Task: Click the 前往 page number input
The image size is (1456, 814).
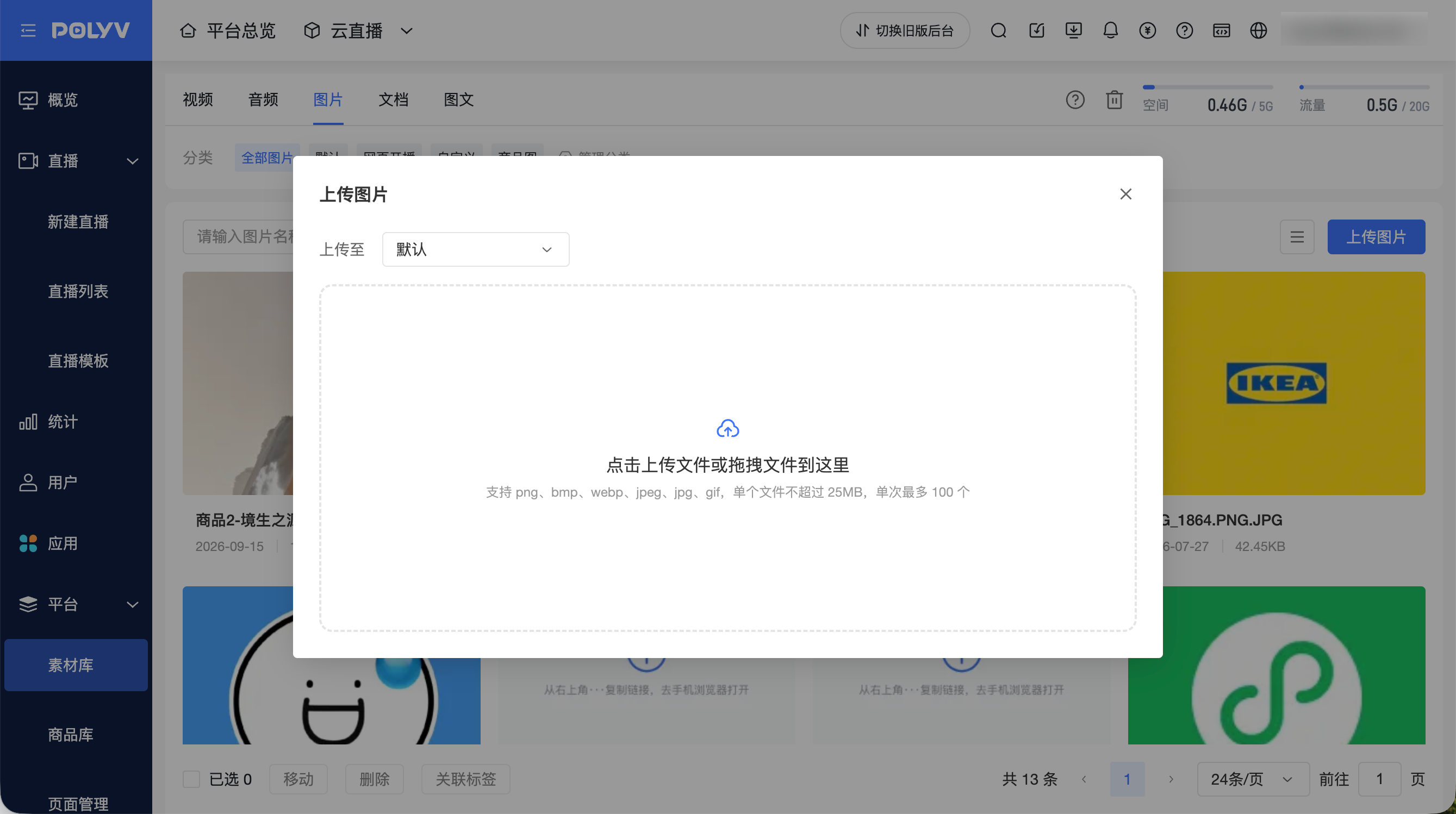Action: 1379,779
